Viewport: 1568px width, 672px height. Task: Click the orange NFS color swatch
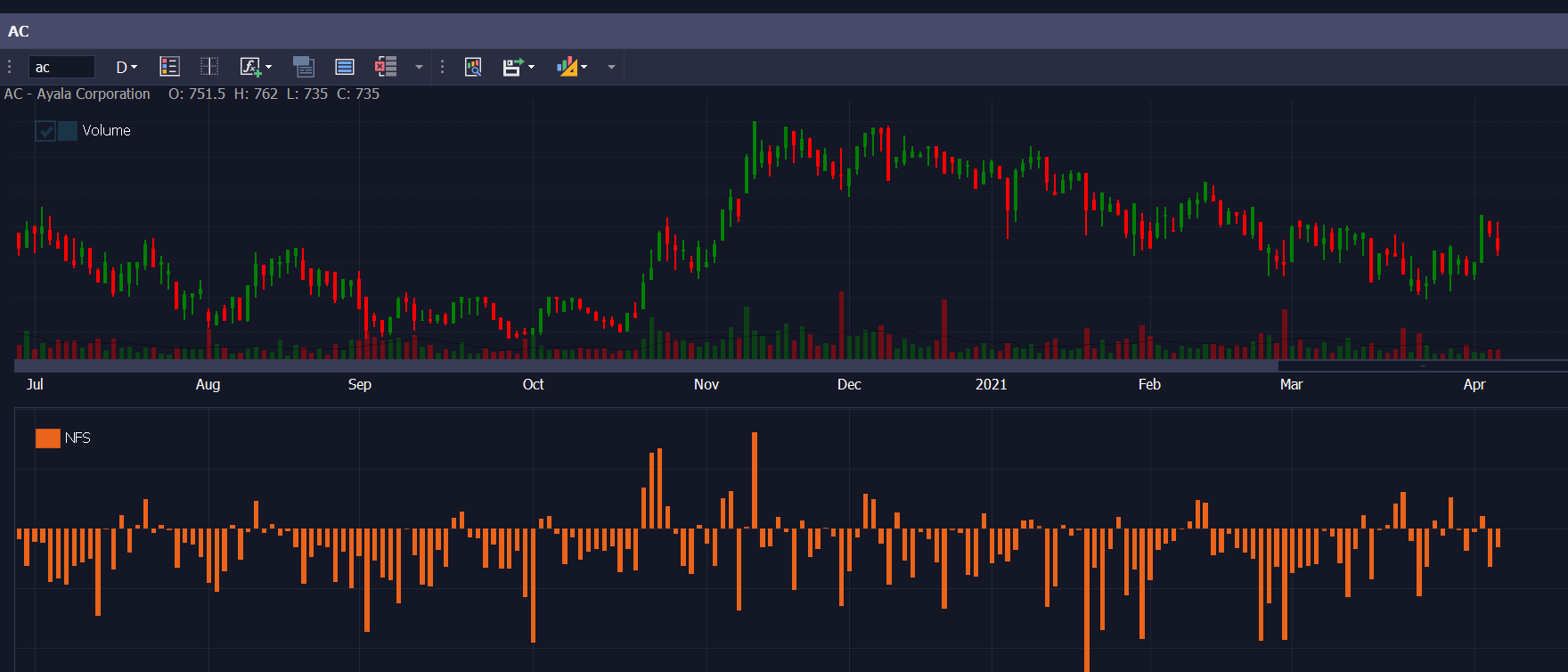tap(47, 438)
